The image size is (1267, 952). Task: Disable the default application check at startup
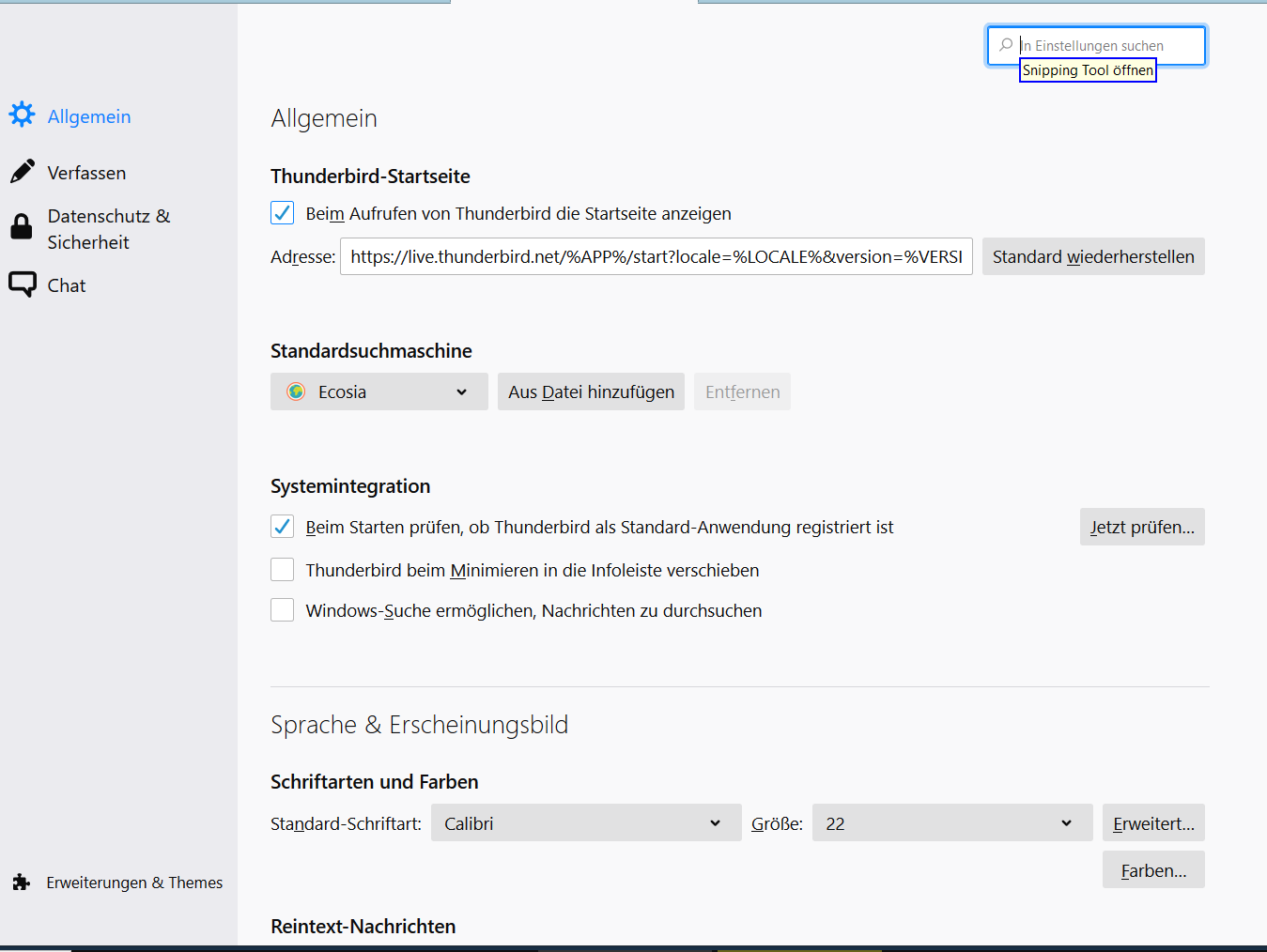(283, 527)
